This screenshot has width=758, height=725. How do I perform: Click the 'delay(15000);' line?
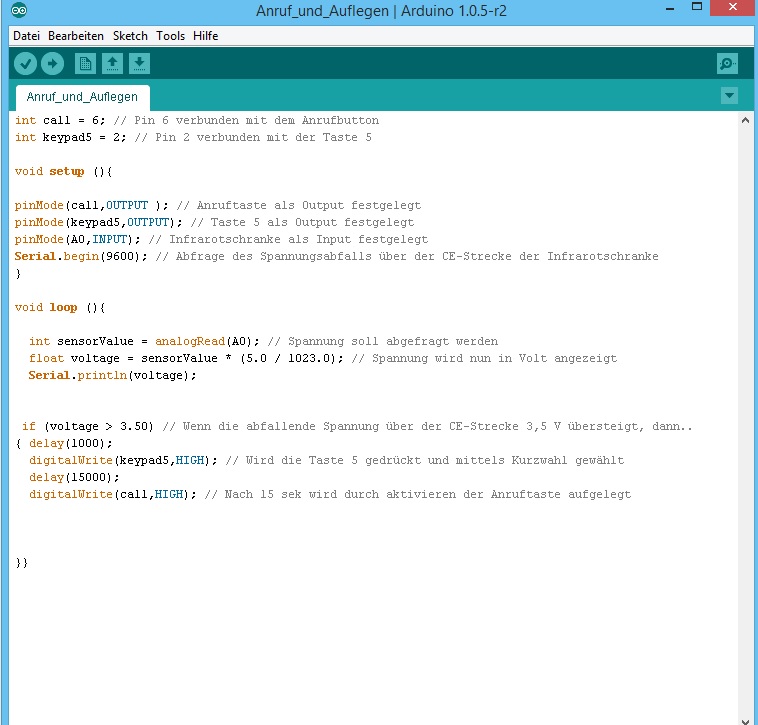[74, 477]
